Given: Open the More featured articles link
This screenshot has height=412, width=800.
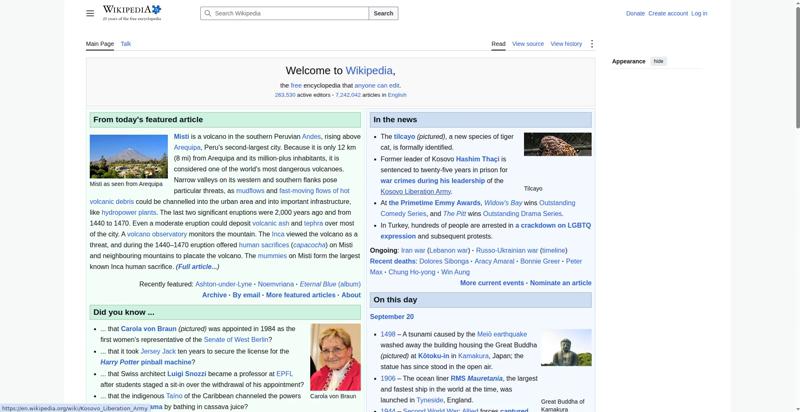Looking at the screenshot, I should (x=301, y=295).
